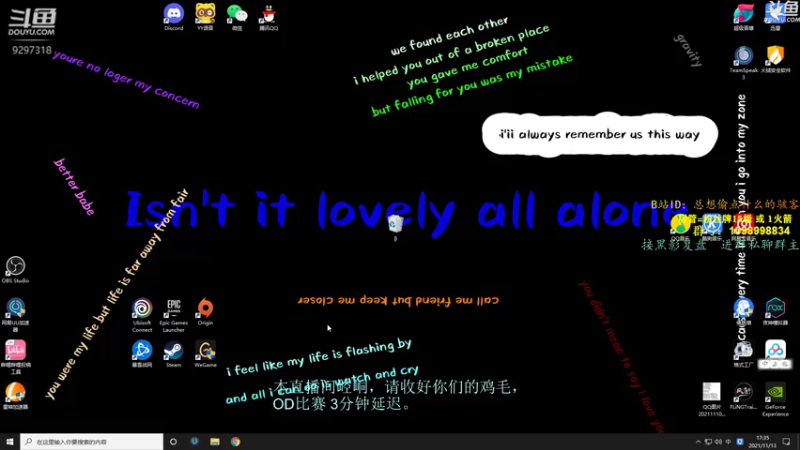Select the Origin desktop icon
Screen dimensions: 800x450
tap(205, 312)
